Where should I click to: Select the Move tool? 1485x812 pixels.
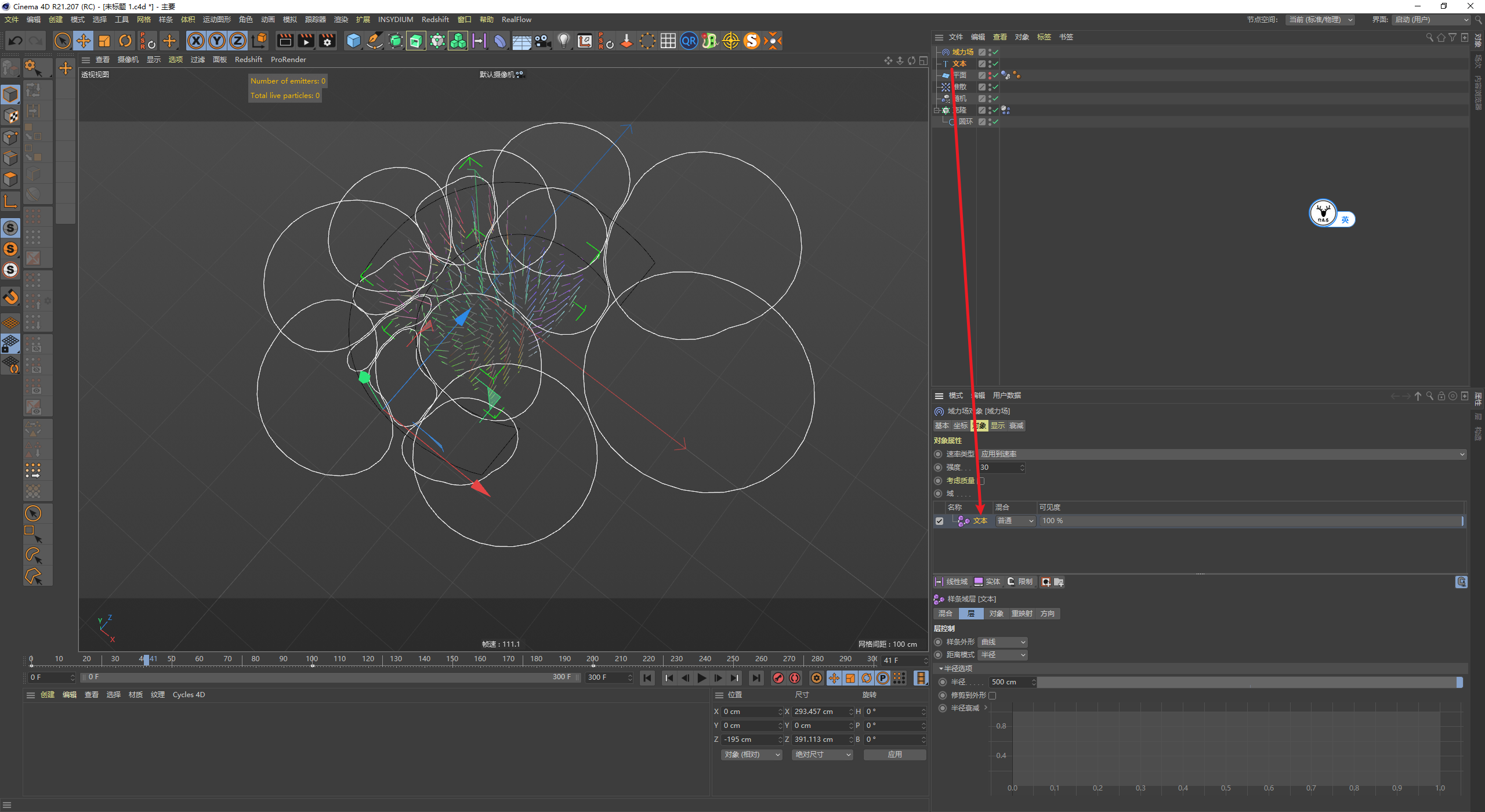pos(84,41)
